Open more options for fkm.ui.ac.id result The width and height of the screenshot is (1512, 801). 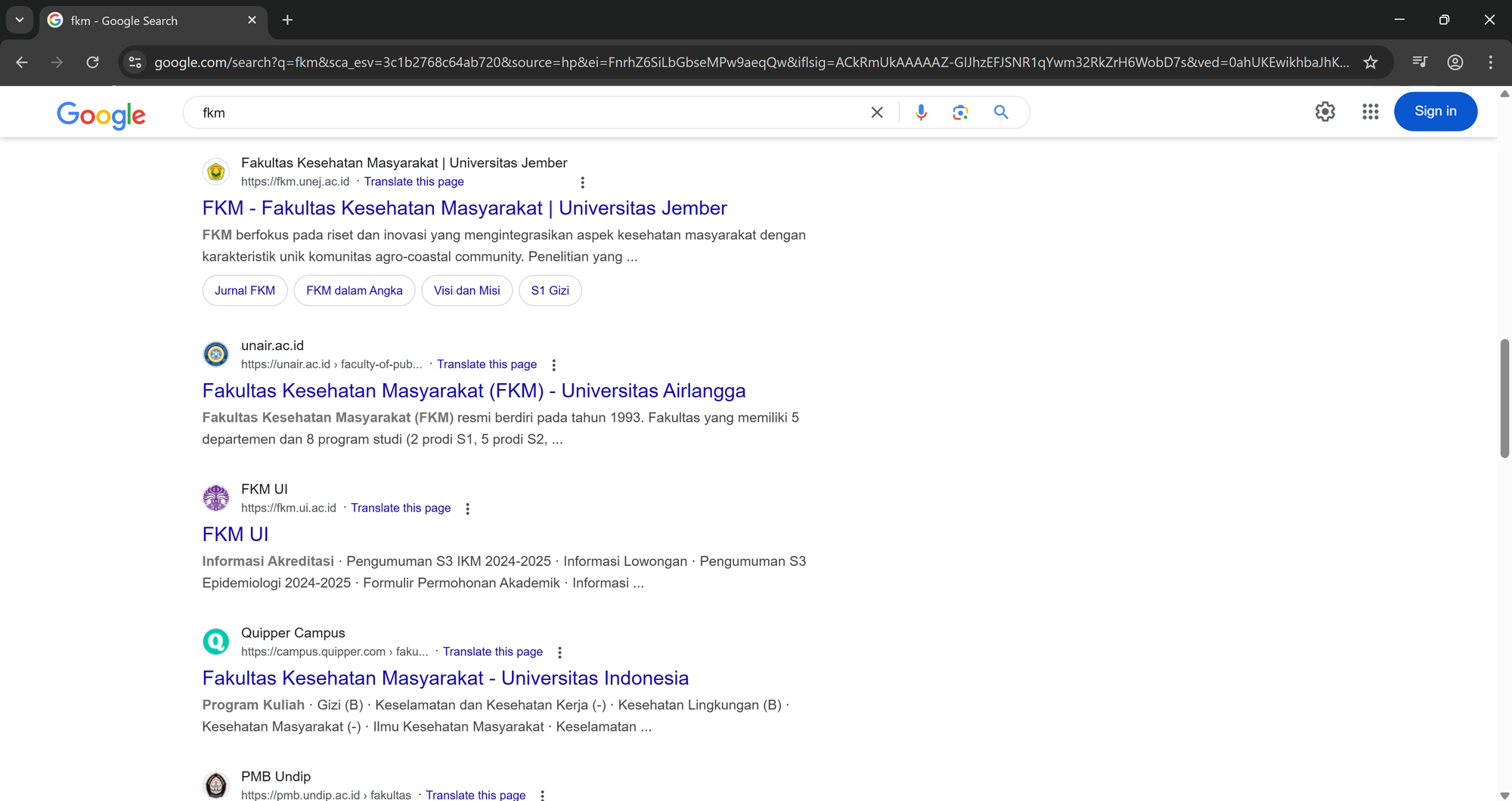click(x=467, y=509)
